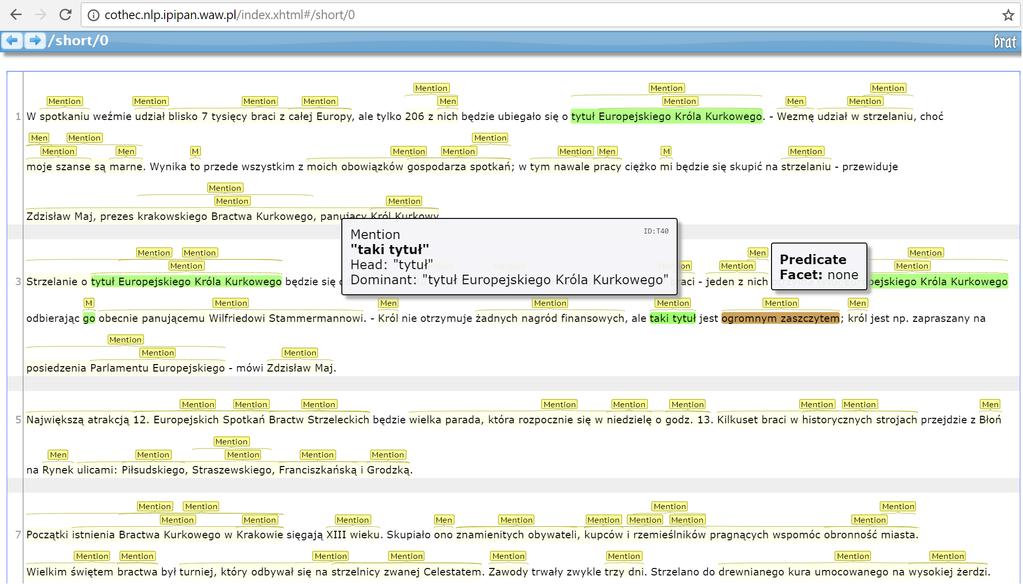Click the street name "Piłsudskiego"
The image size is (1023, 584).
click(153, 470)
